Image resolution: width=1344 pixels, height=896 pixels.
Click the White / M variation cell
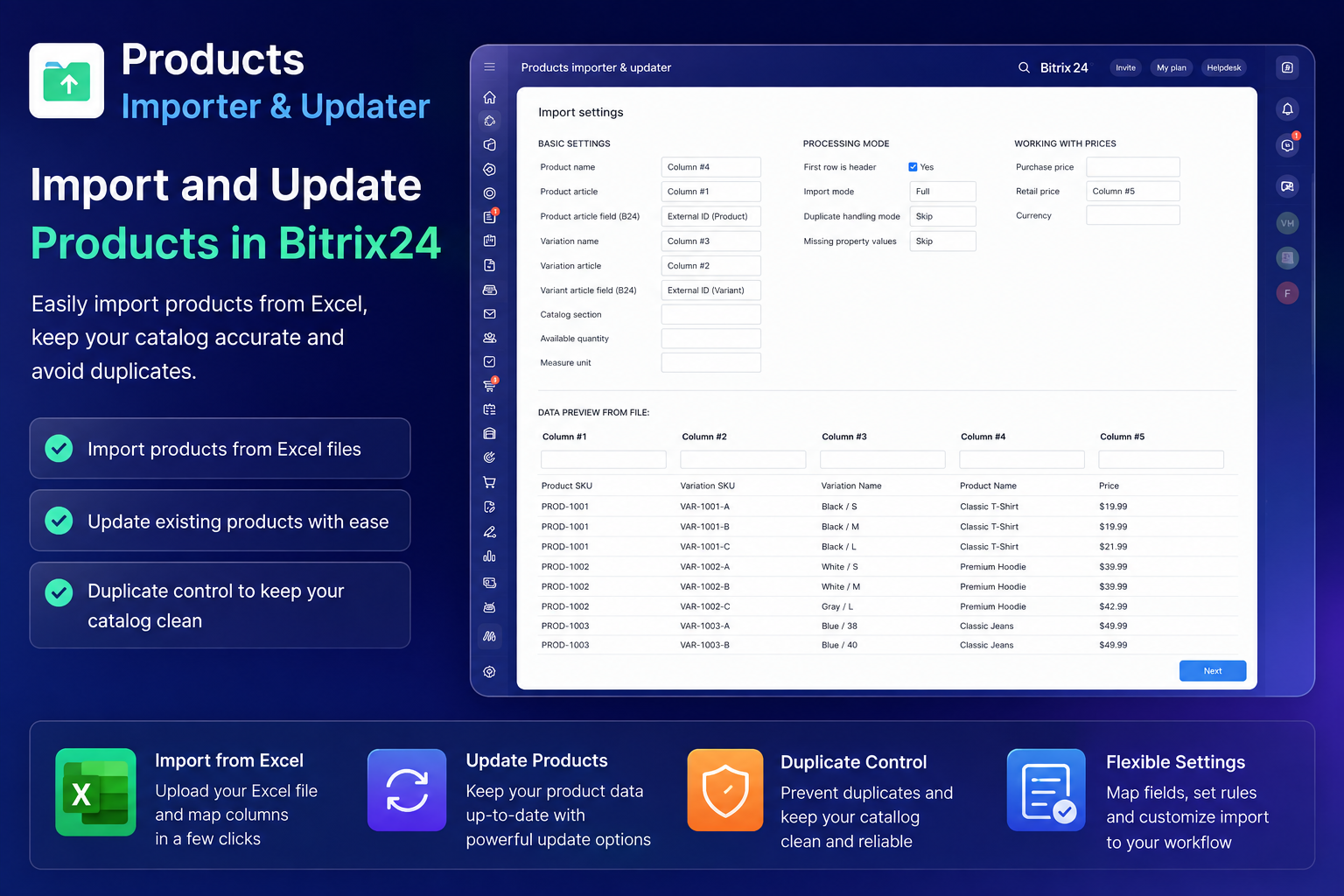pos(841,586)
